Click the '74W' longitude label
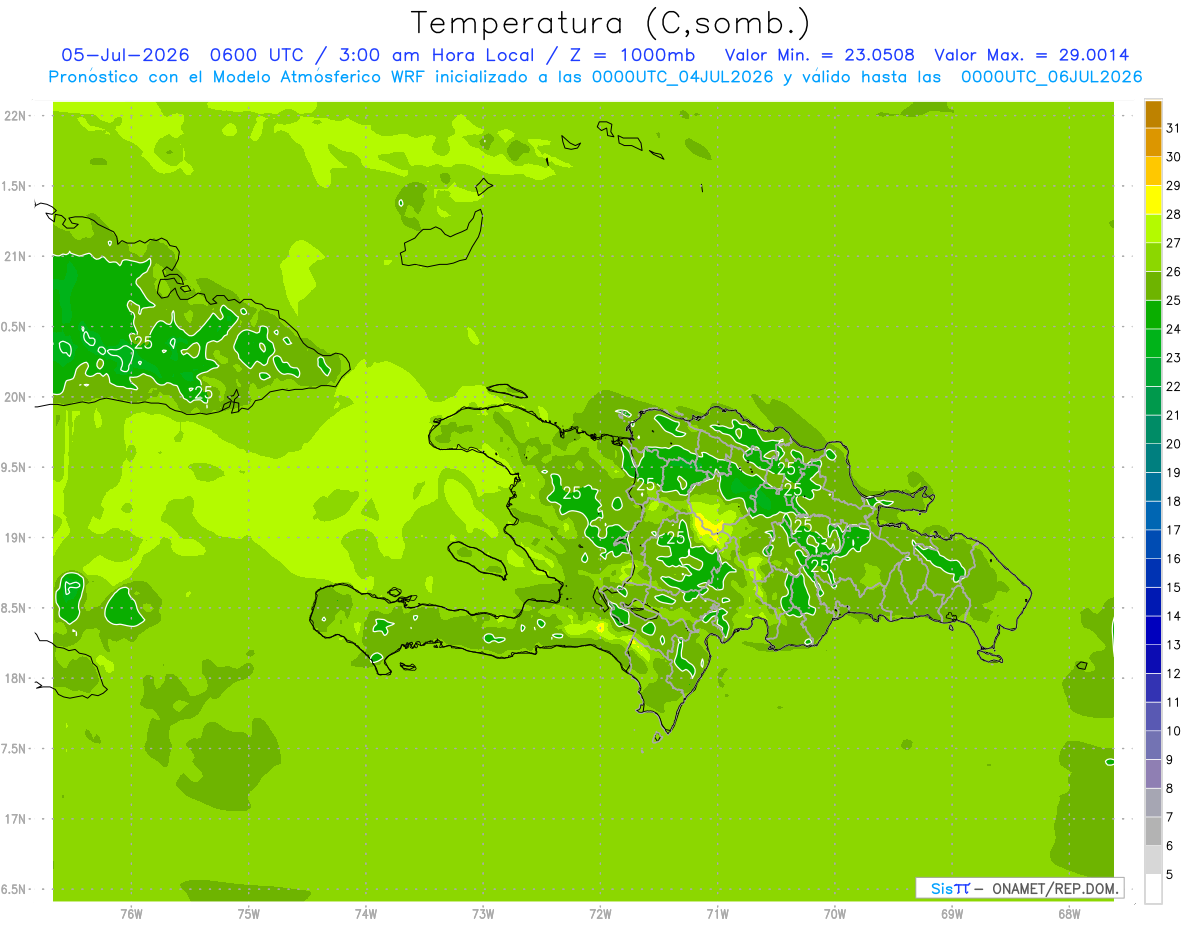The image size is (1200, 927). click(x=366, y=914)
